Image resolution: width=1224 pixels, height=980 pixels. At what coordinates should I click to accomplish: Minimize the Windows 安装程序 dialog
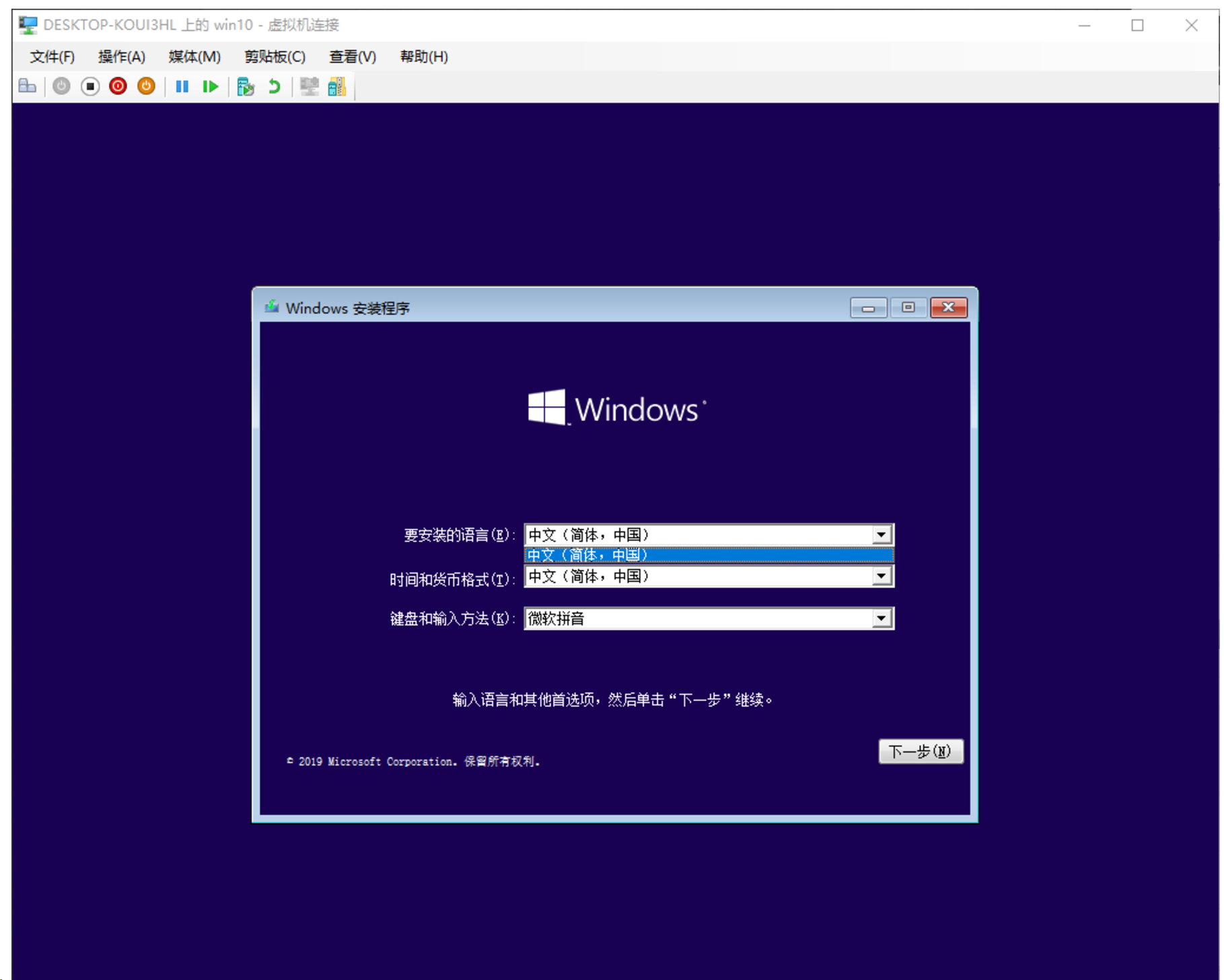(868, 308)
